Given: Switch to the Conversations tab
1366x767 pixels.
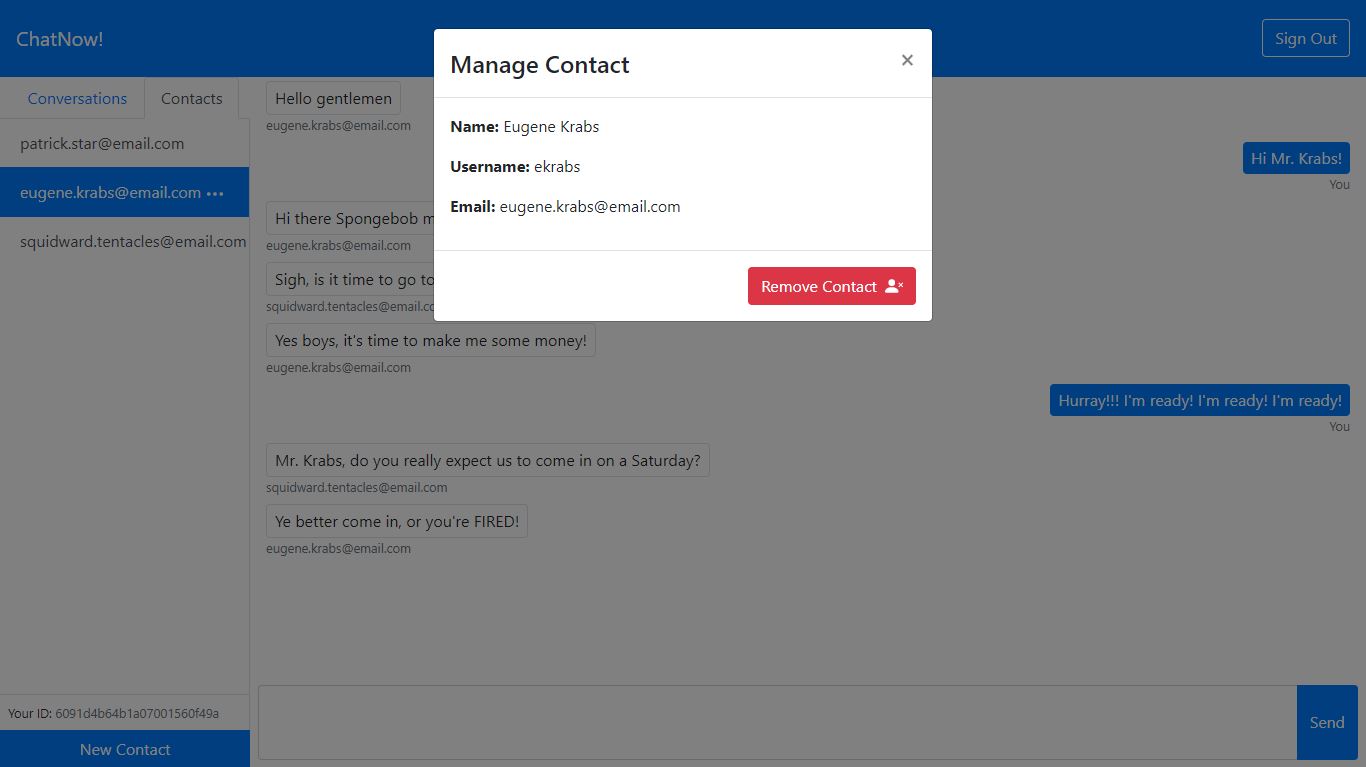Looking at the screenshot, I should [x=77, y=98].
